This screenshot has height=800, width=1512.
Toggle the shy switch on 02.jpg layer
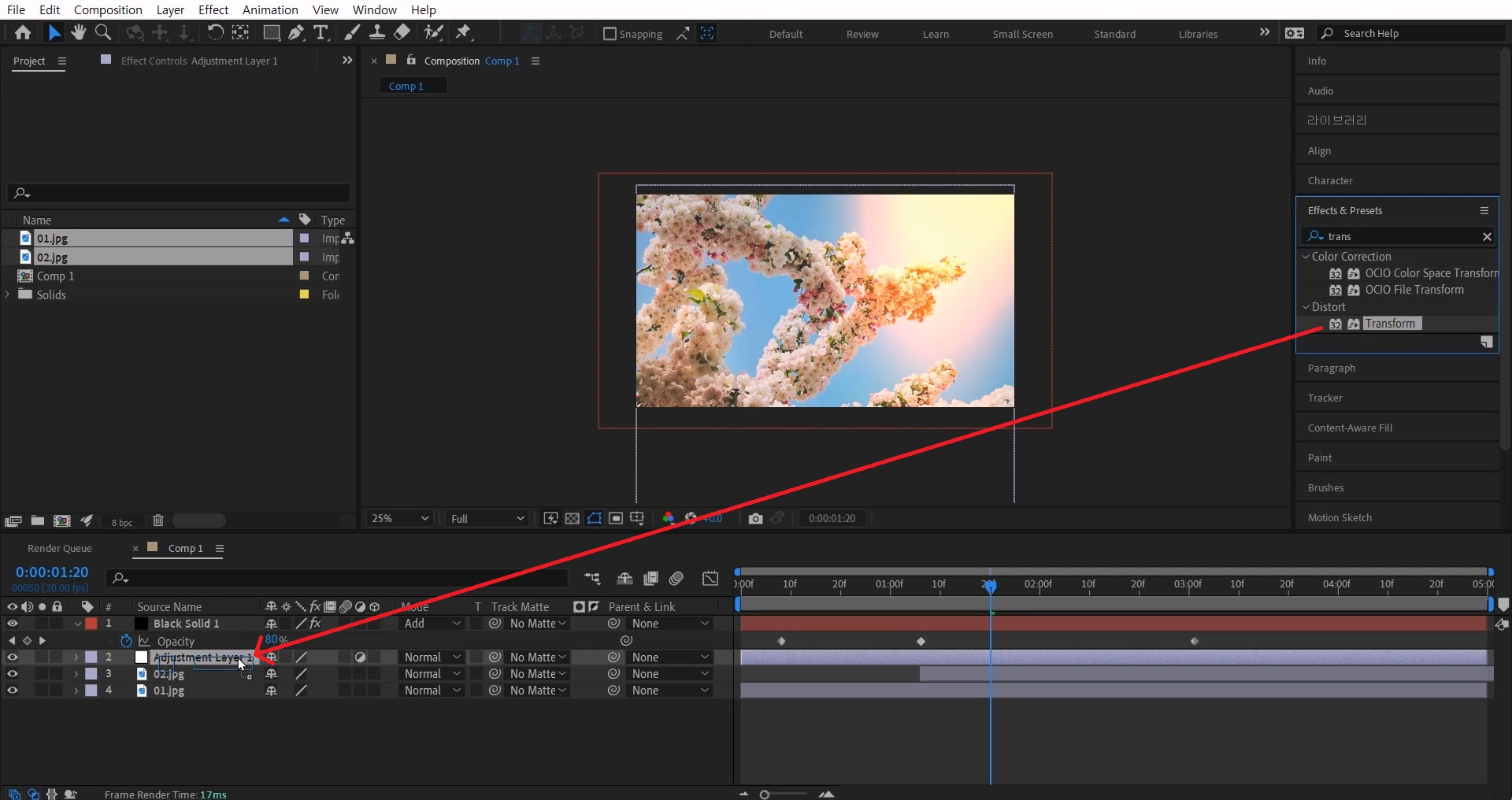coord(272,674)
